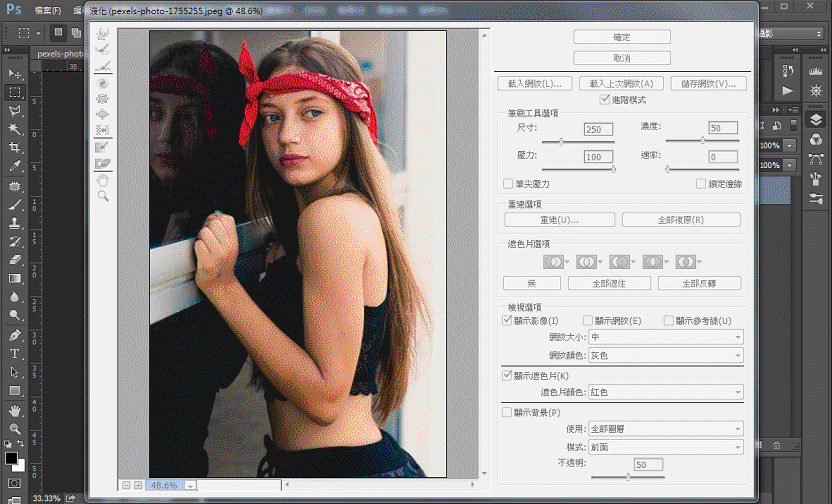Screen dimensions: 832x504
Task: Select the Smooth tool in Liquify toolbar
Action: tap(103, 66)
